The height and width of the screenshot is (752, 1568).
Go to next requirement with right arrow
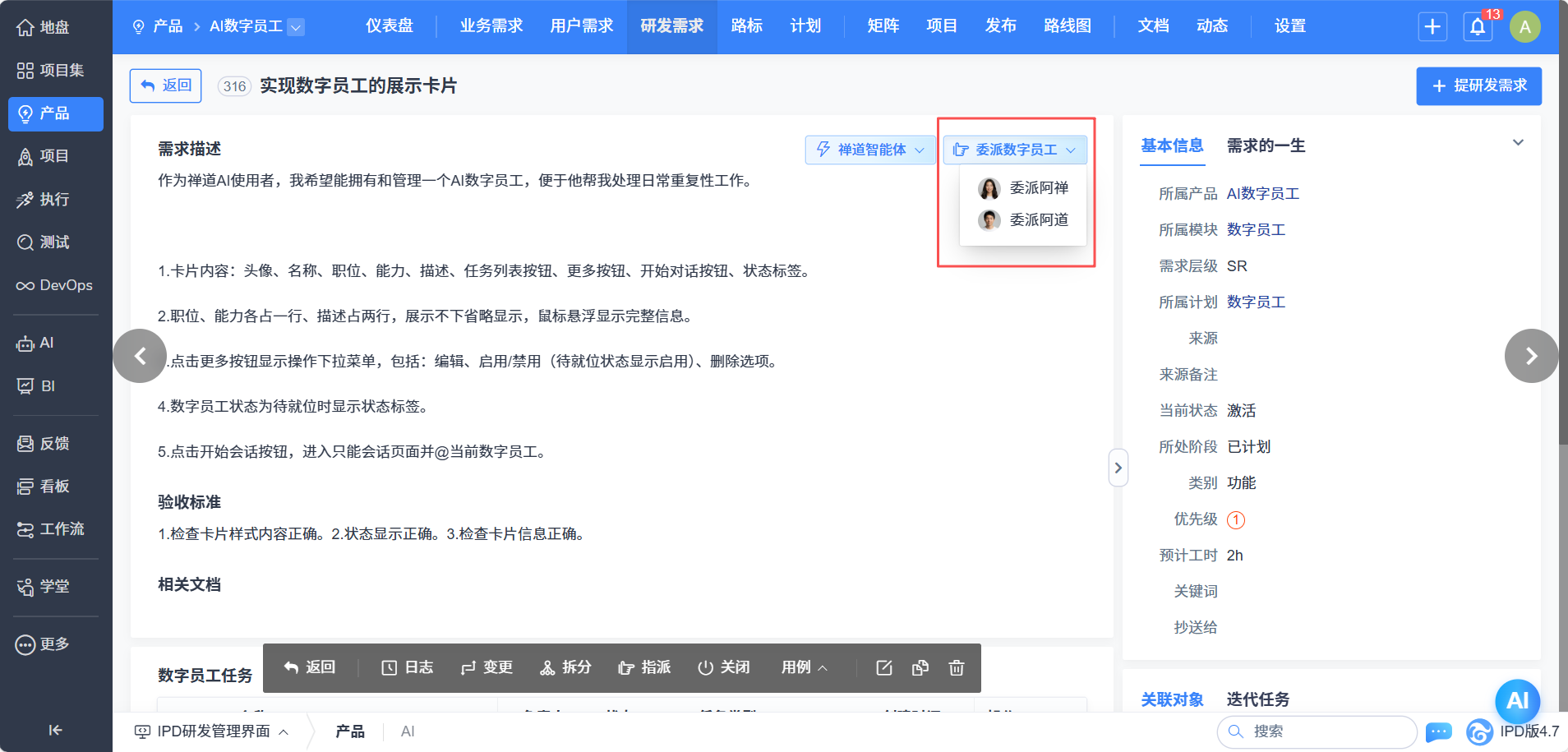click(x=1531, y=356)
